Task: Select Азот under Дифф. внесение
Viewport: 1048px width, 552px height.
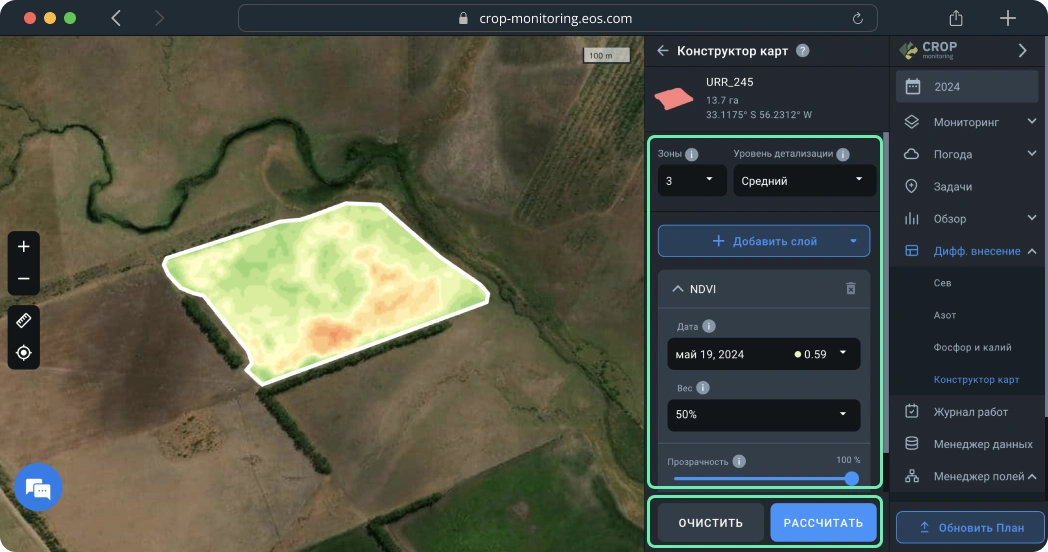Action: (x=945, y=315)
